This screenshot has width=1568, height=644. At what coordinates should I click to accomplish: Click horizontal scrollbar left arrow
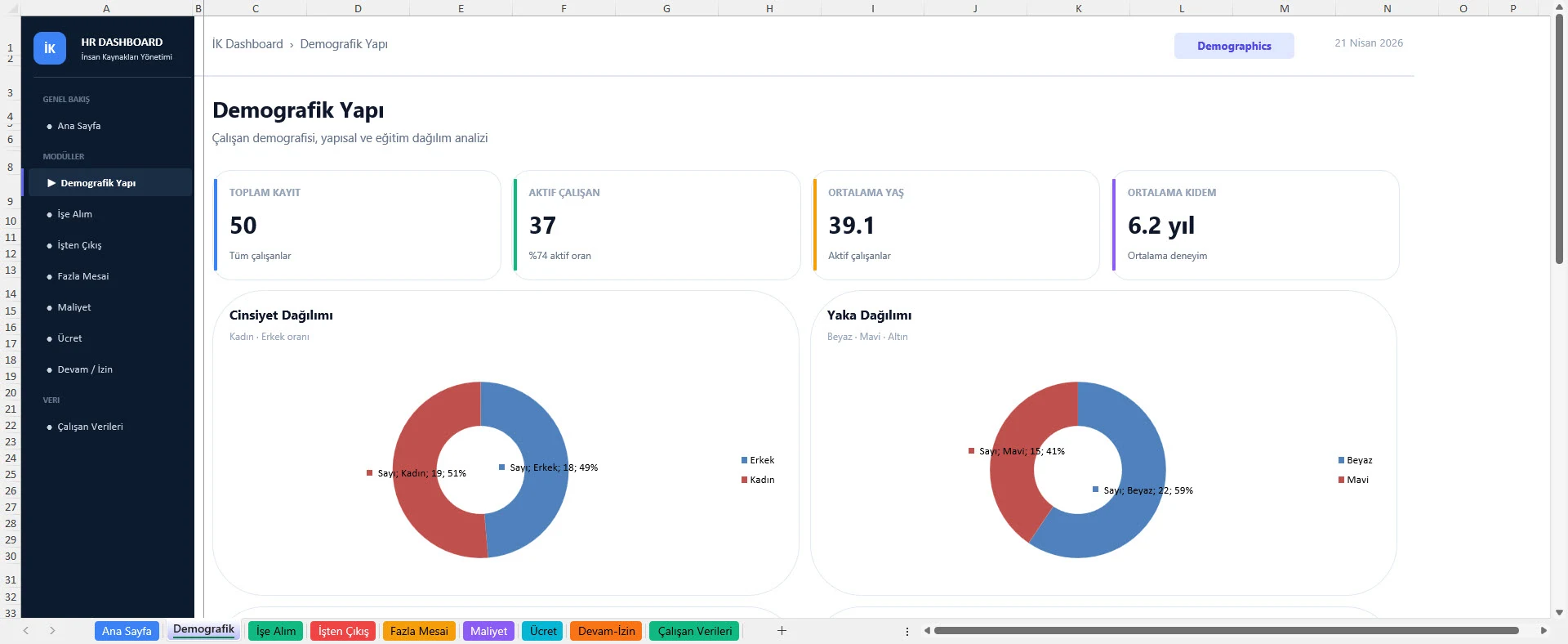[927, 630]
